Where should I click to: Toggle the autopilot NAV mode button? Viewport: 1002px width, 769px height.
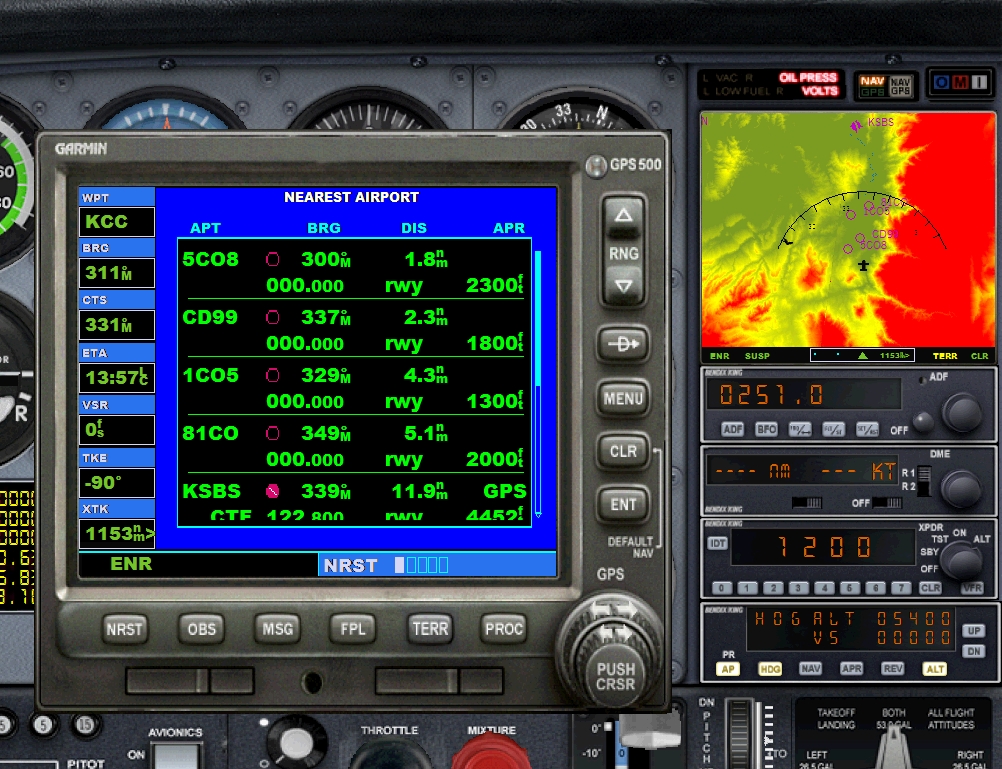point(810,669)
